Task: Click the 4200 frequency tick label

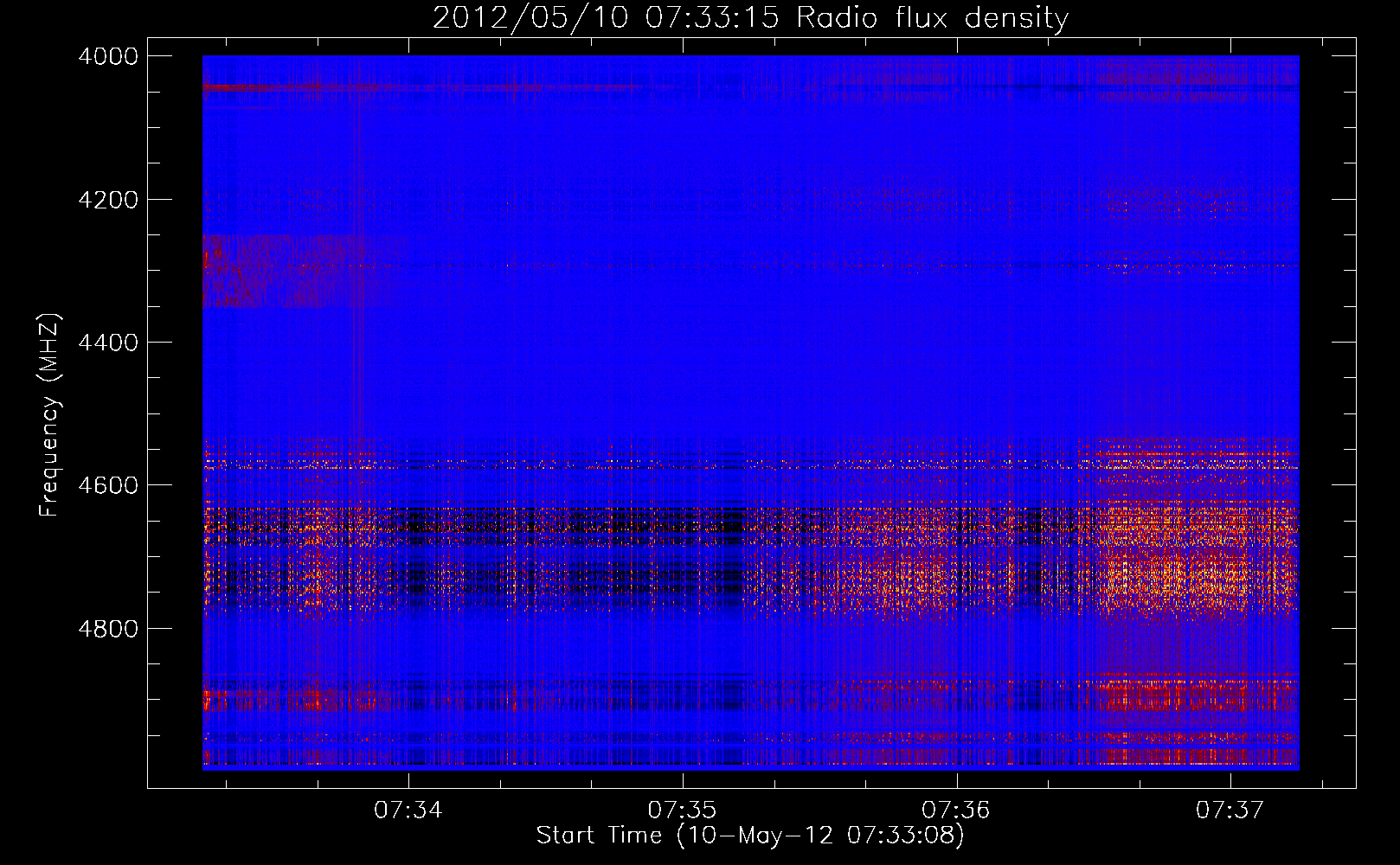Action: [108, 200]
